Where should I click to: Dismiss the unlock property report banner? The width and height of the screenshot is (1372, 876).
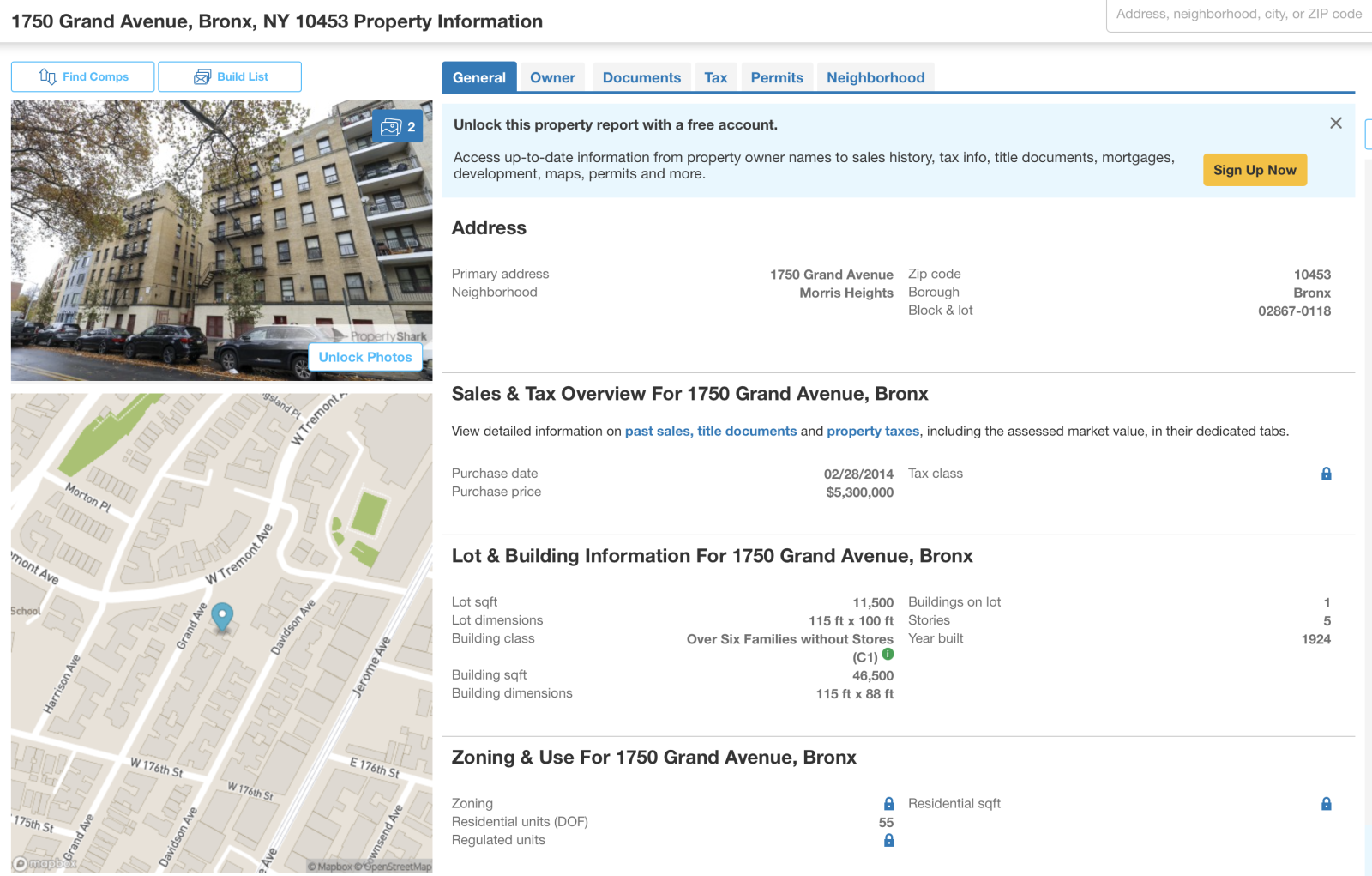pyautogui.click(x=1335, y=124)
